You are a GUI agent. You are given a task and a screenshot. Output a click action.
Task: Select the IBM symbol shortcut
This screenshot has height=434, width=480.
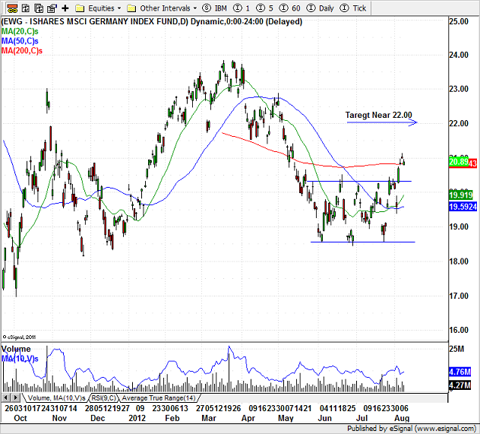(215, 8)
